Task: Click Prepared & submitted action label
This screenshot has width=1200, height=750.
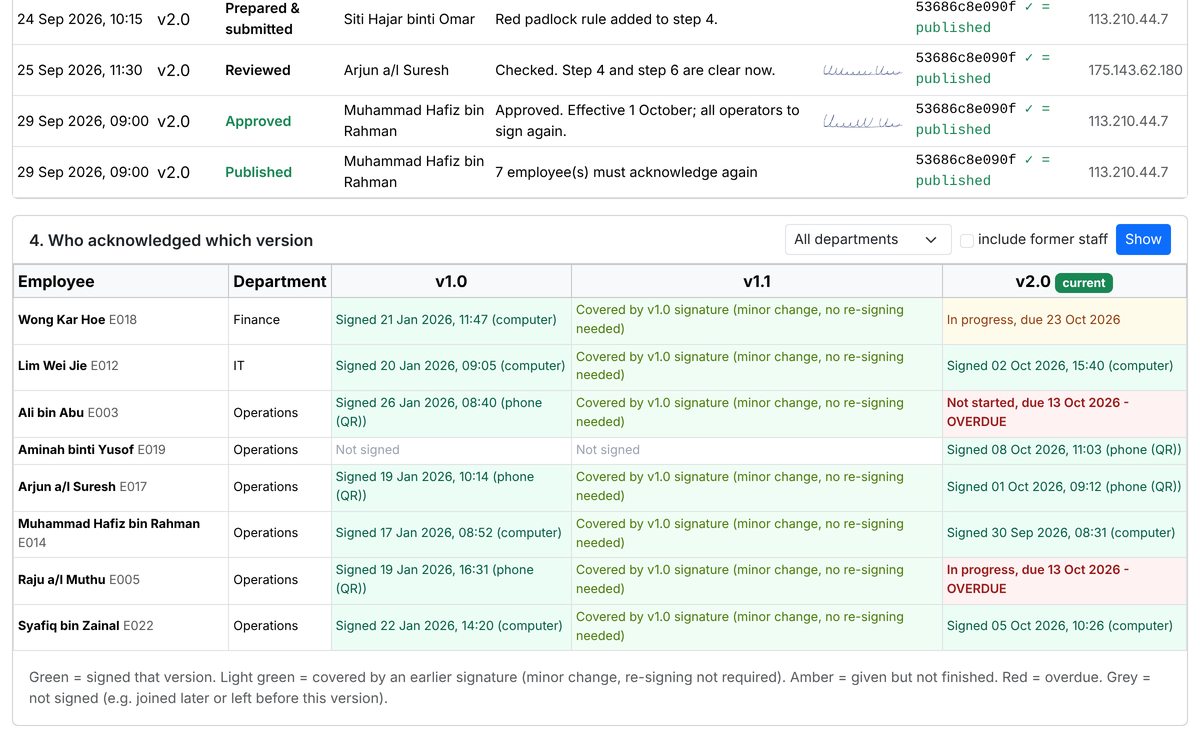Action: point(262,19)
